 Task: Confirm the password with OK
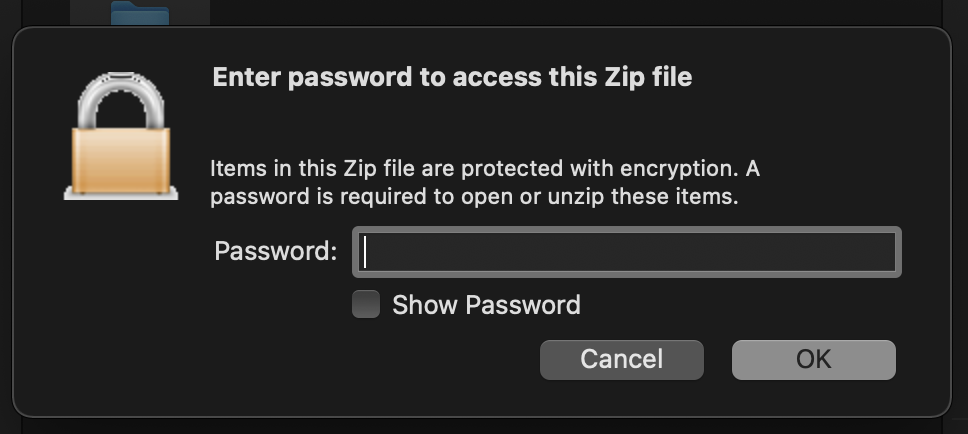pyautogui.click(x=813, y=359)
